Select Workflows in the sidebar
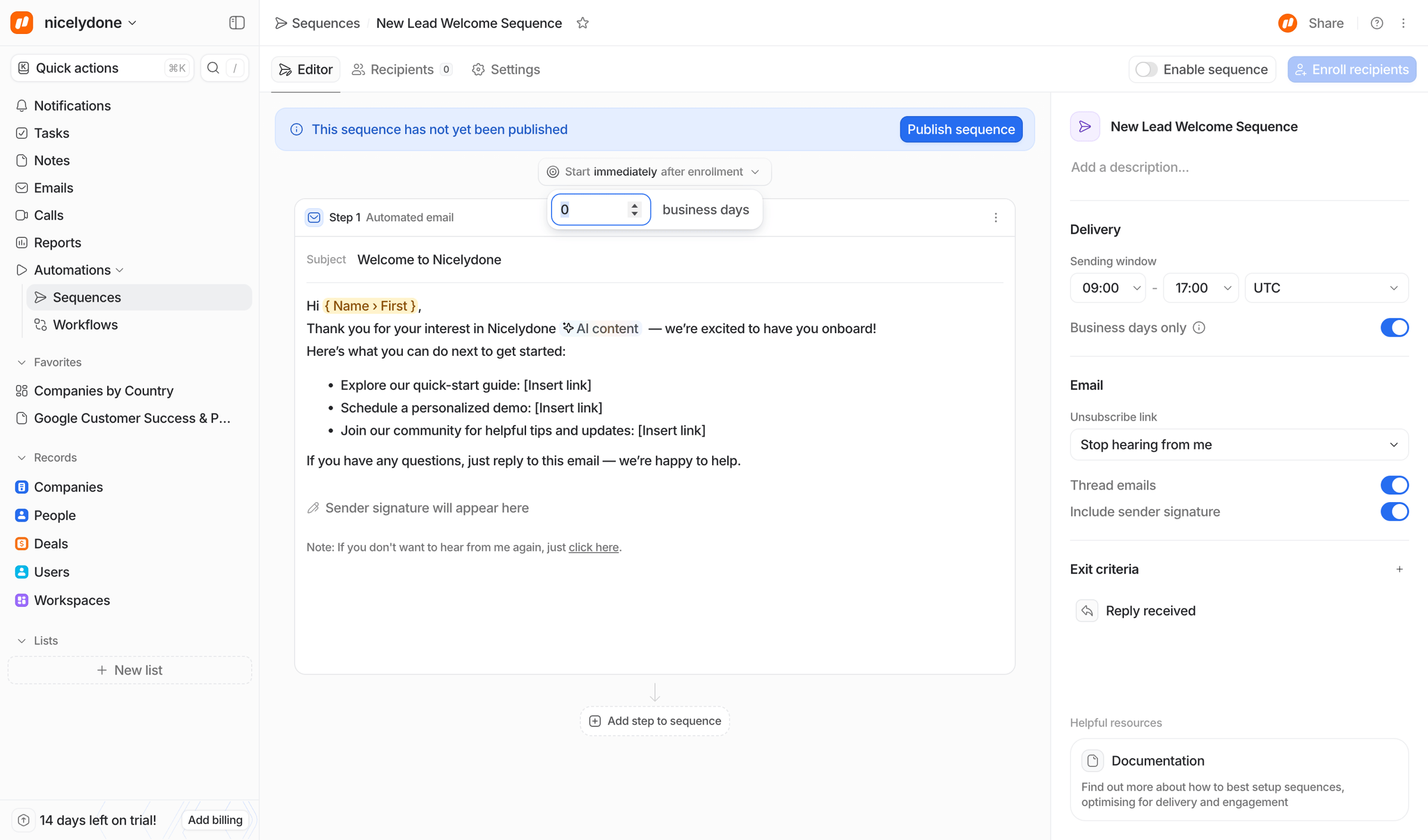Screen dimensions: 1428x840 point(139,324)
